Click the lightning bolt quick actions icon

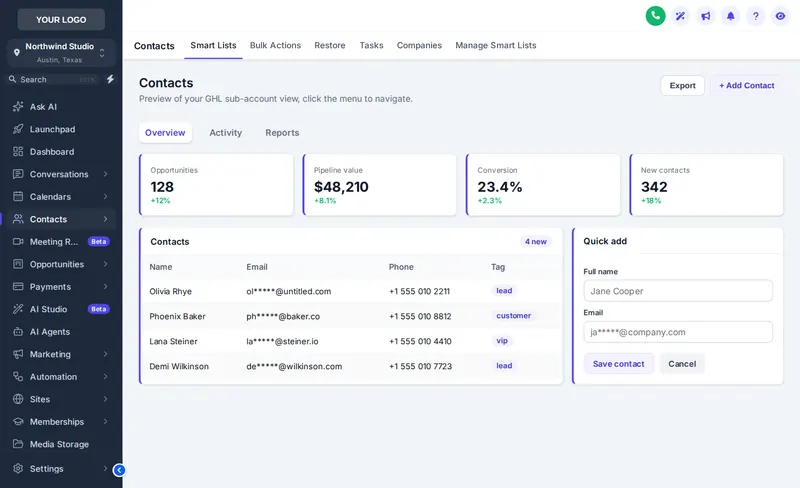(x=110, y=79)
